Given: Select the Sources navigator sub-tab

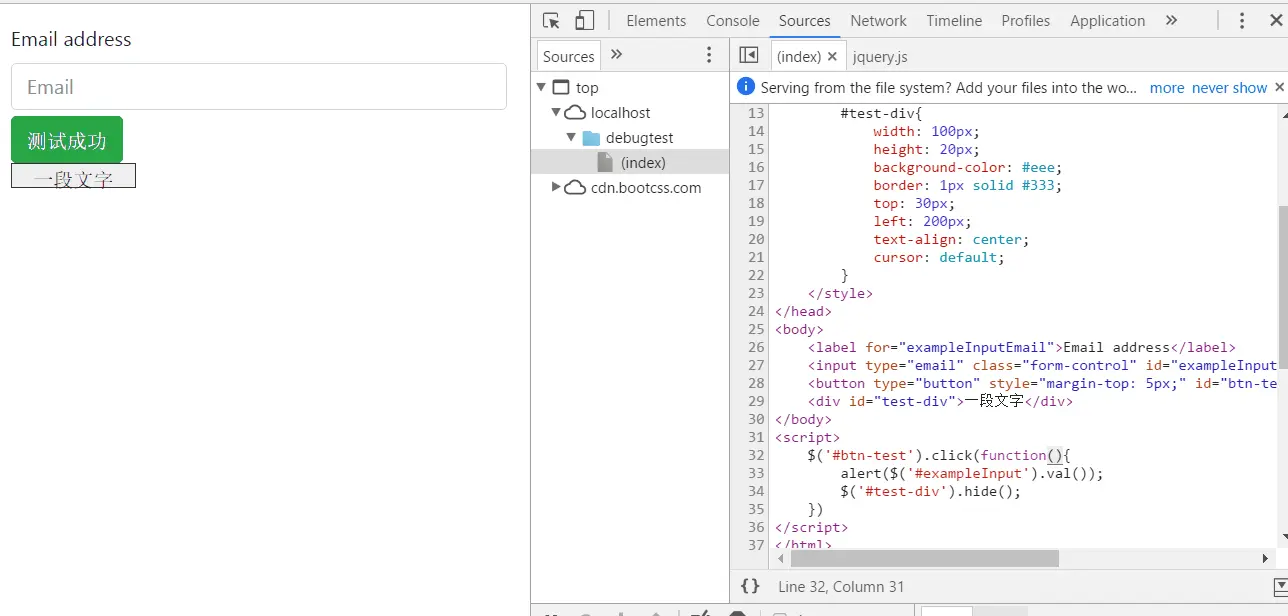Looking at the screenshot, I should pos(568,56).
